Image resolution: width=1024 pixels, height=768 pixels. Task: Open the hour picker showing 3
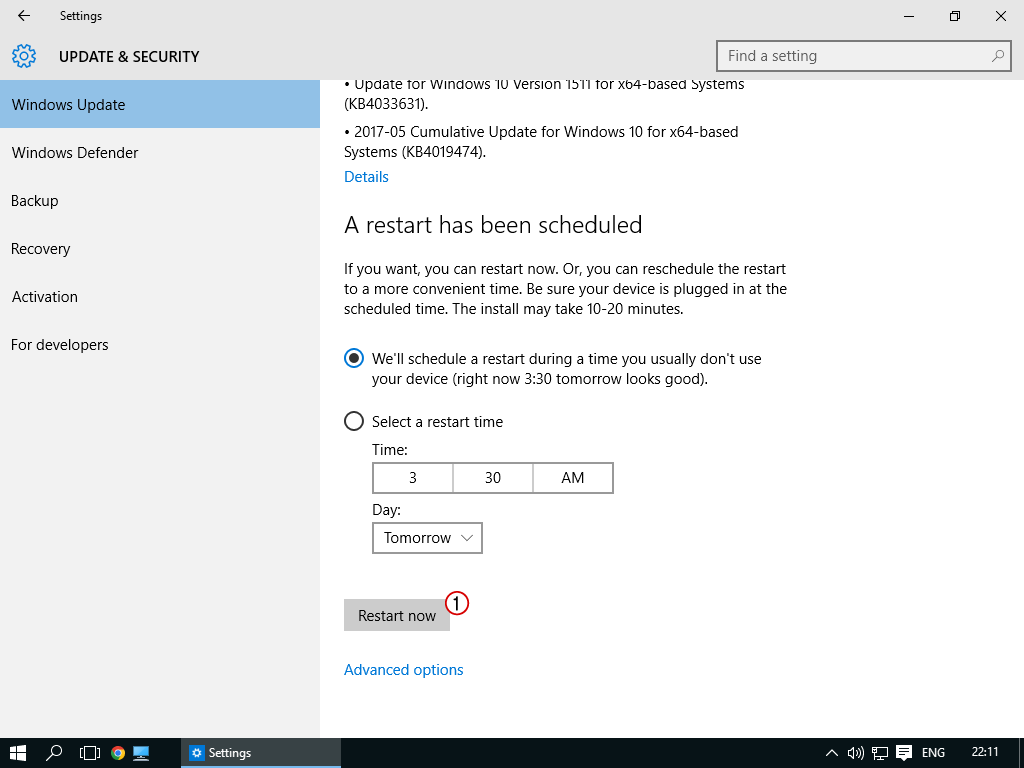pos(413,478)
